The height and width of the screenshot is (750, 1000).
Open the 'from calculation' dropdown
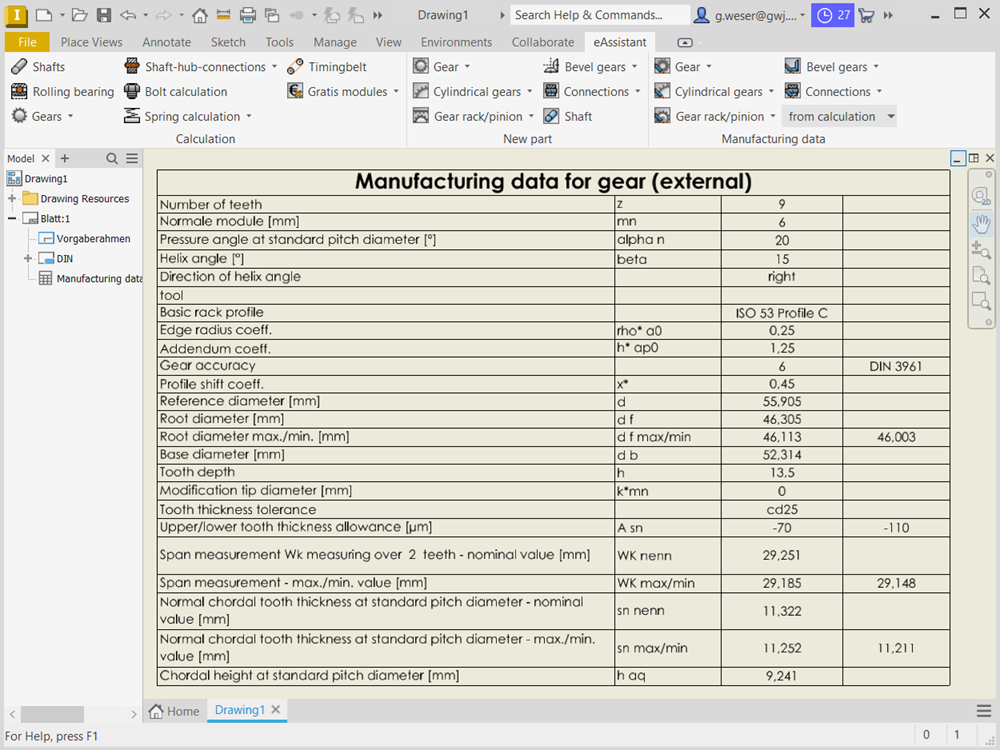pos(890,116)
